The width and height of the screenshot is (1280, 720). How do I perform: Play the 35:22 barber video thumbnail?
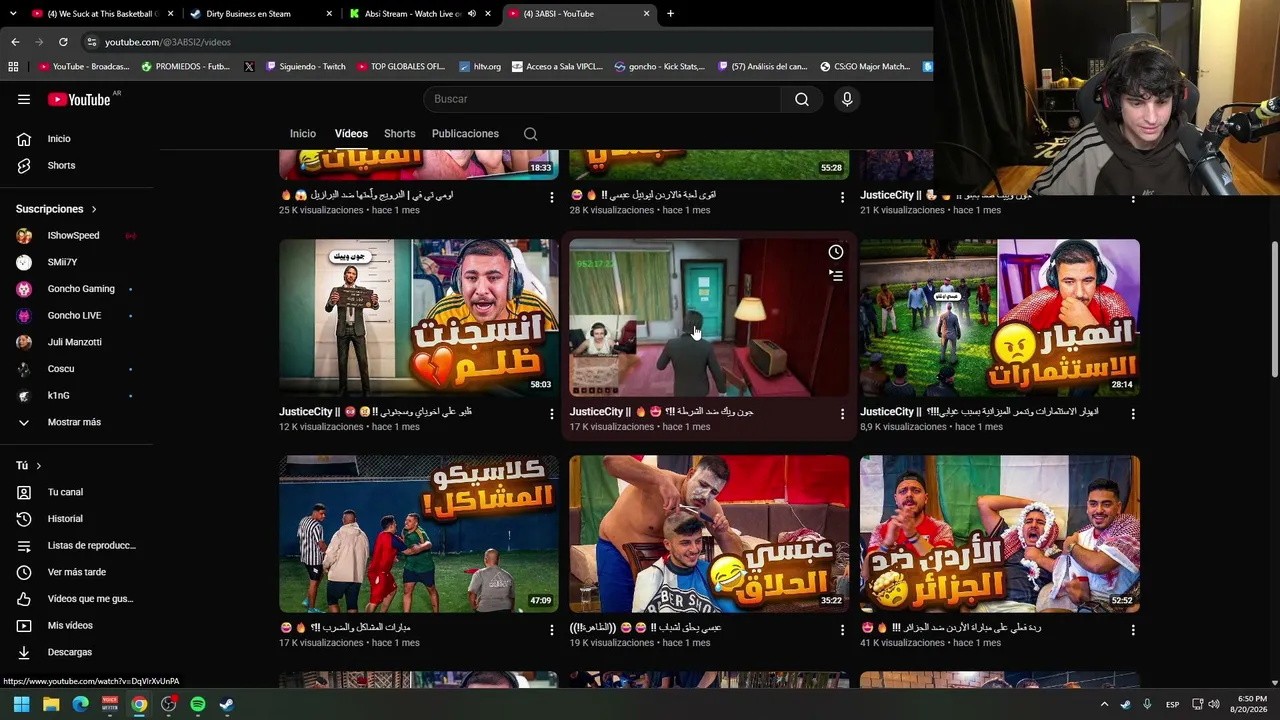tap(709, 534)
